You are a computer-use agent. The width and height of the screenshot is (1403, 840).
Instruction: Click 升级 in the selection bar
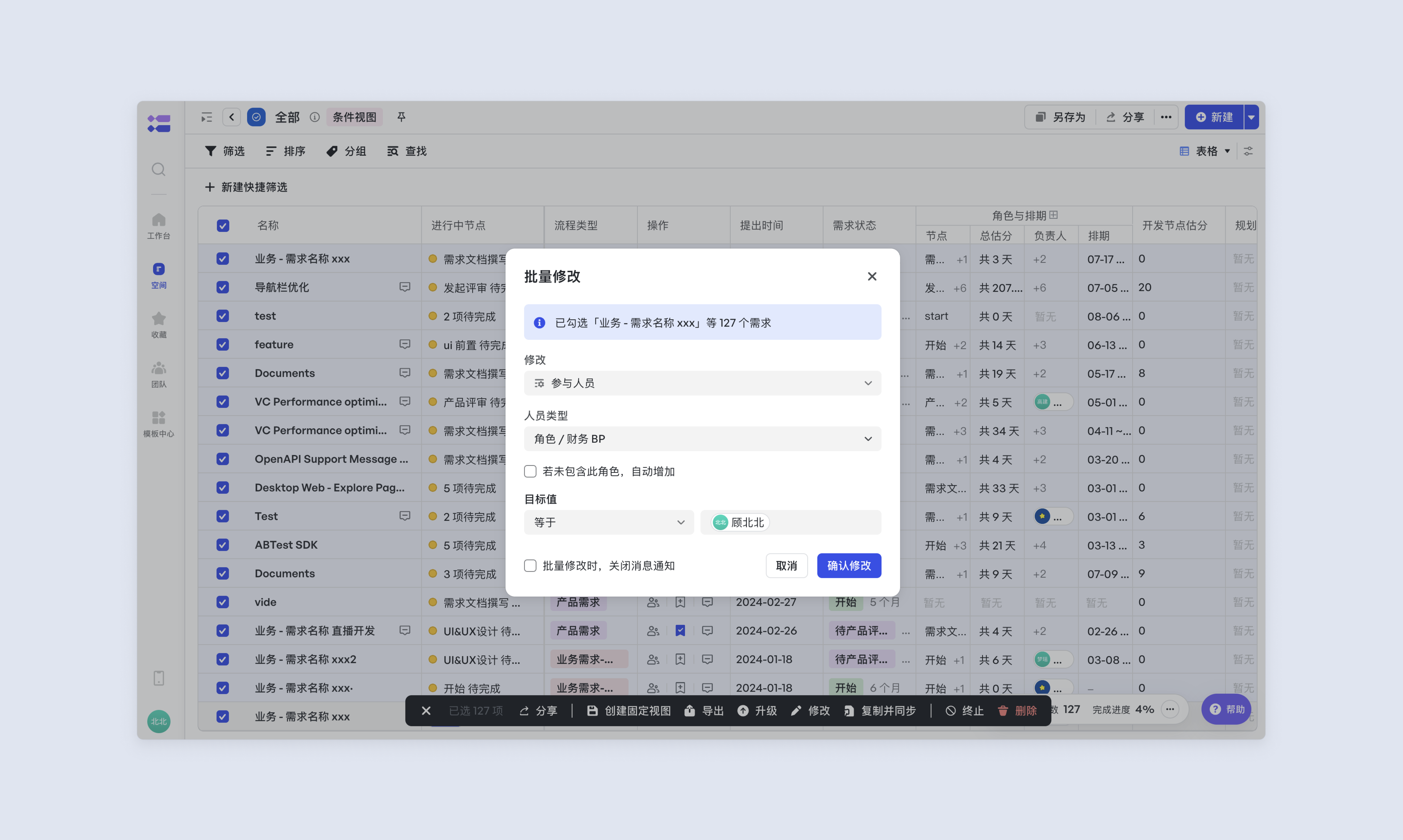(x=758, y=710)
